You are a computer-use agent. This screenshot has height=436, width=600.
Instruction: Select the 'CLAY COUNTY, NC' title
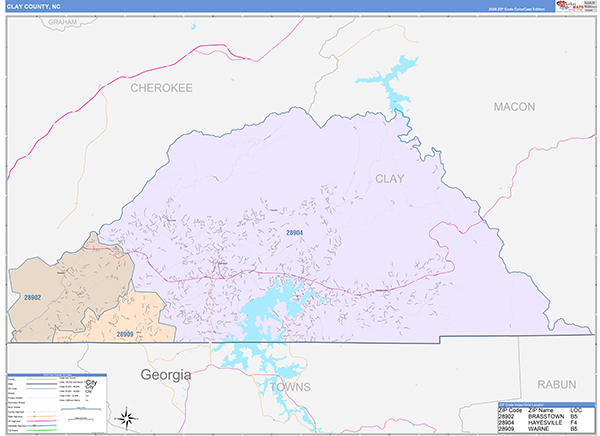coord(33,7)
